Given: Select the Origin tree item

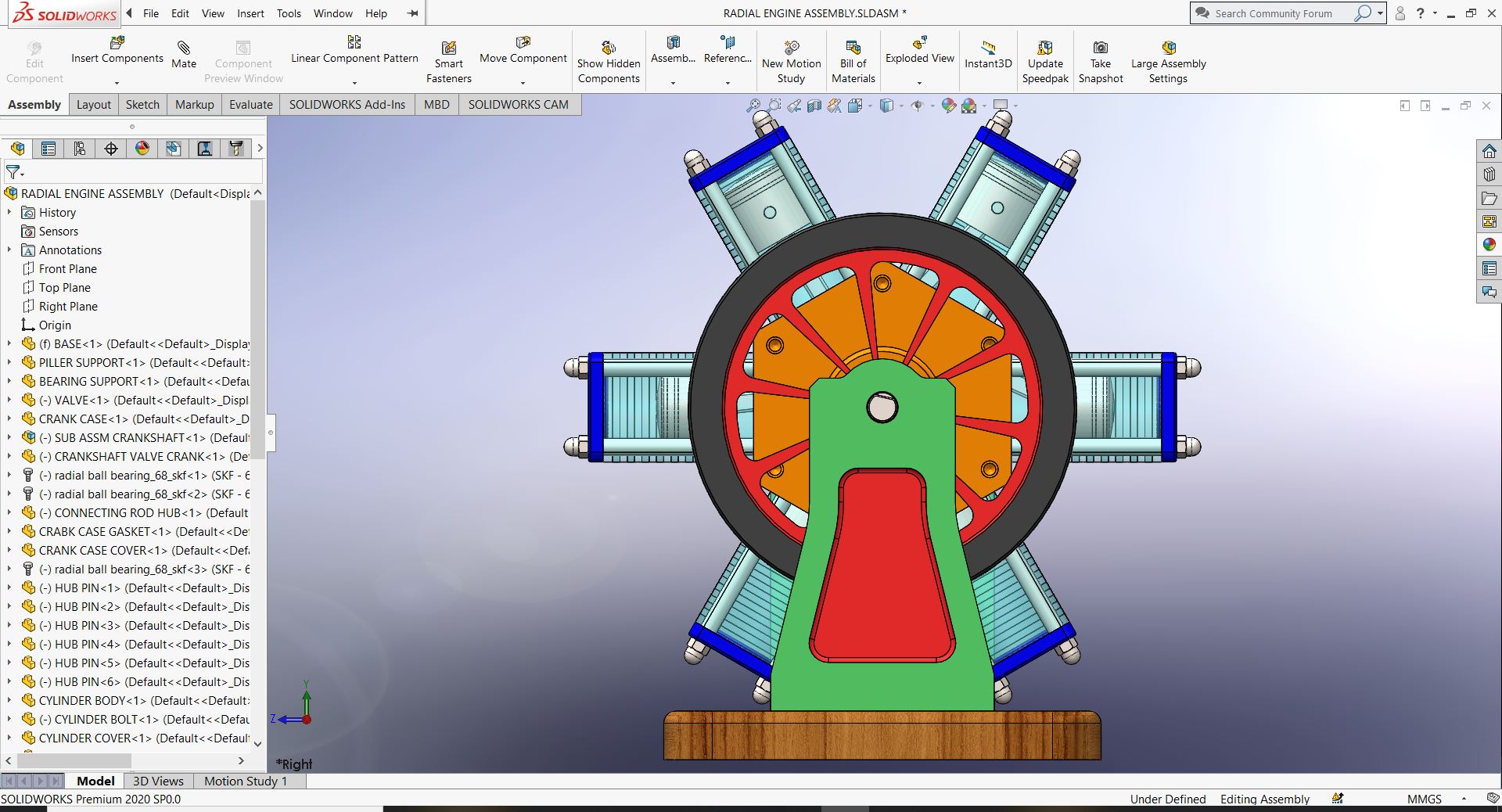Looking at the screenshot, I should pos(55,325).
